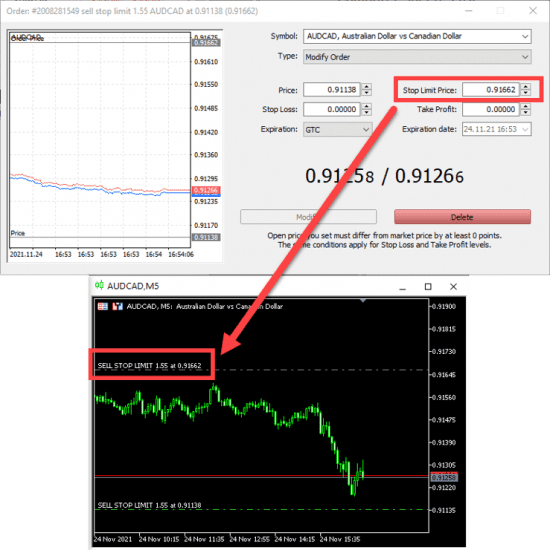Click the Price input field 0.91138

(332, 90)
